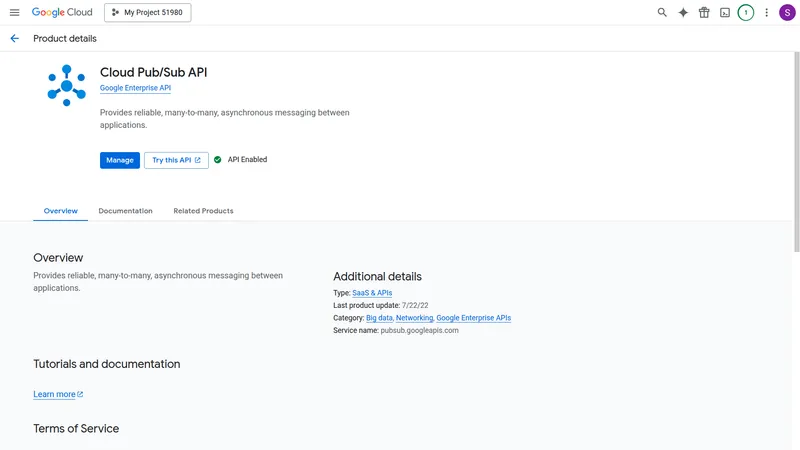Click the Try this API button
This screenshot has height=450, width=800.
pos(176,160)
